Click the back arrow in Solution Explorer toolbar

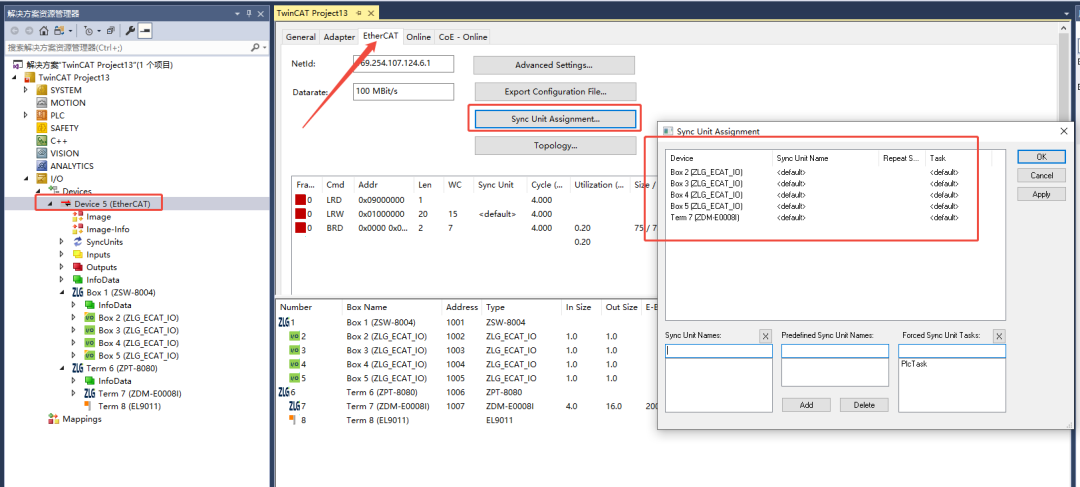pyautogui.click(x=14, y=30)
